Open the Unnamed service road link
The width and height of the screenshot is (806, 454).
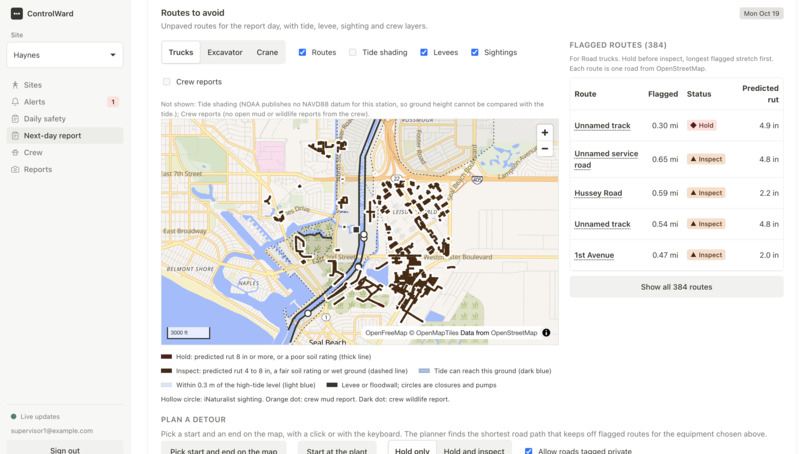coord(606,159)
